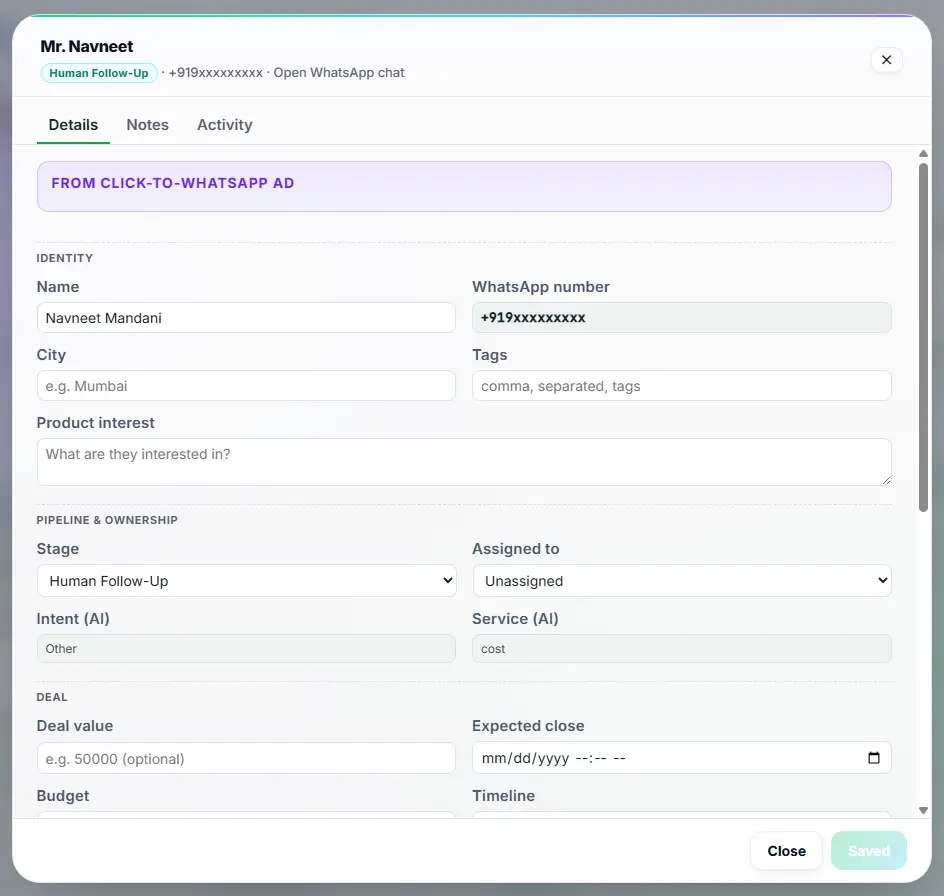Click the Product interest textarea

[464, 462]
